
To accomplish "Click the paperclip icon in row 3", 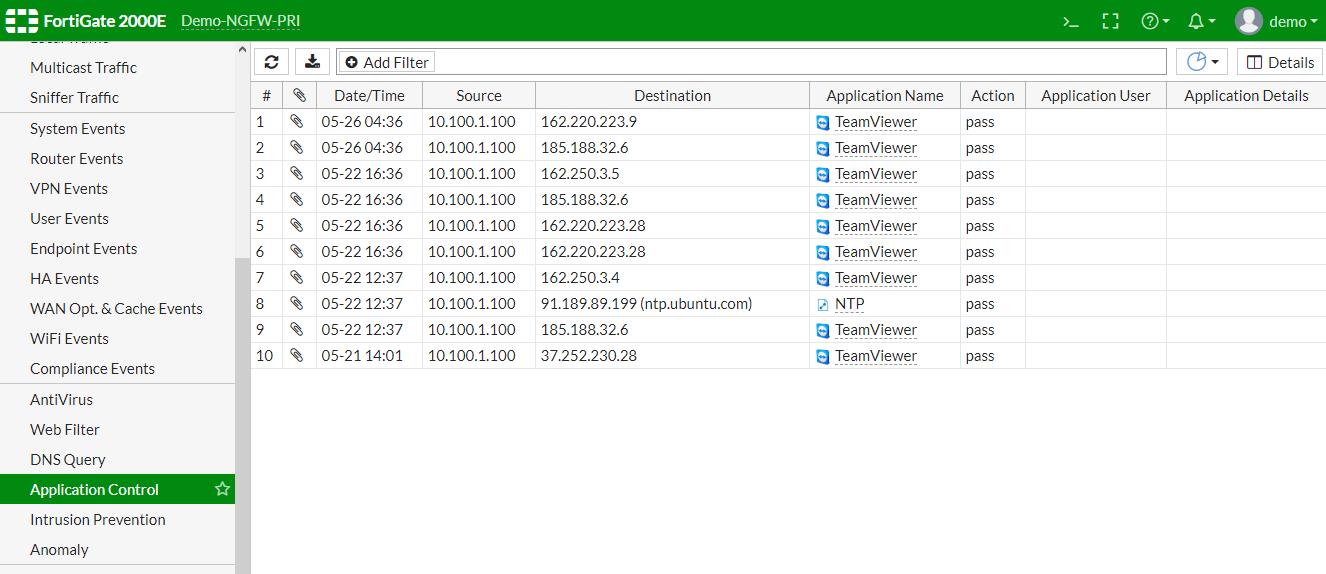I will [296, 173].
